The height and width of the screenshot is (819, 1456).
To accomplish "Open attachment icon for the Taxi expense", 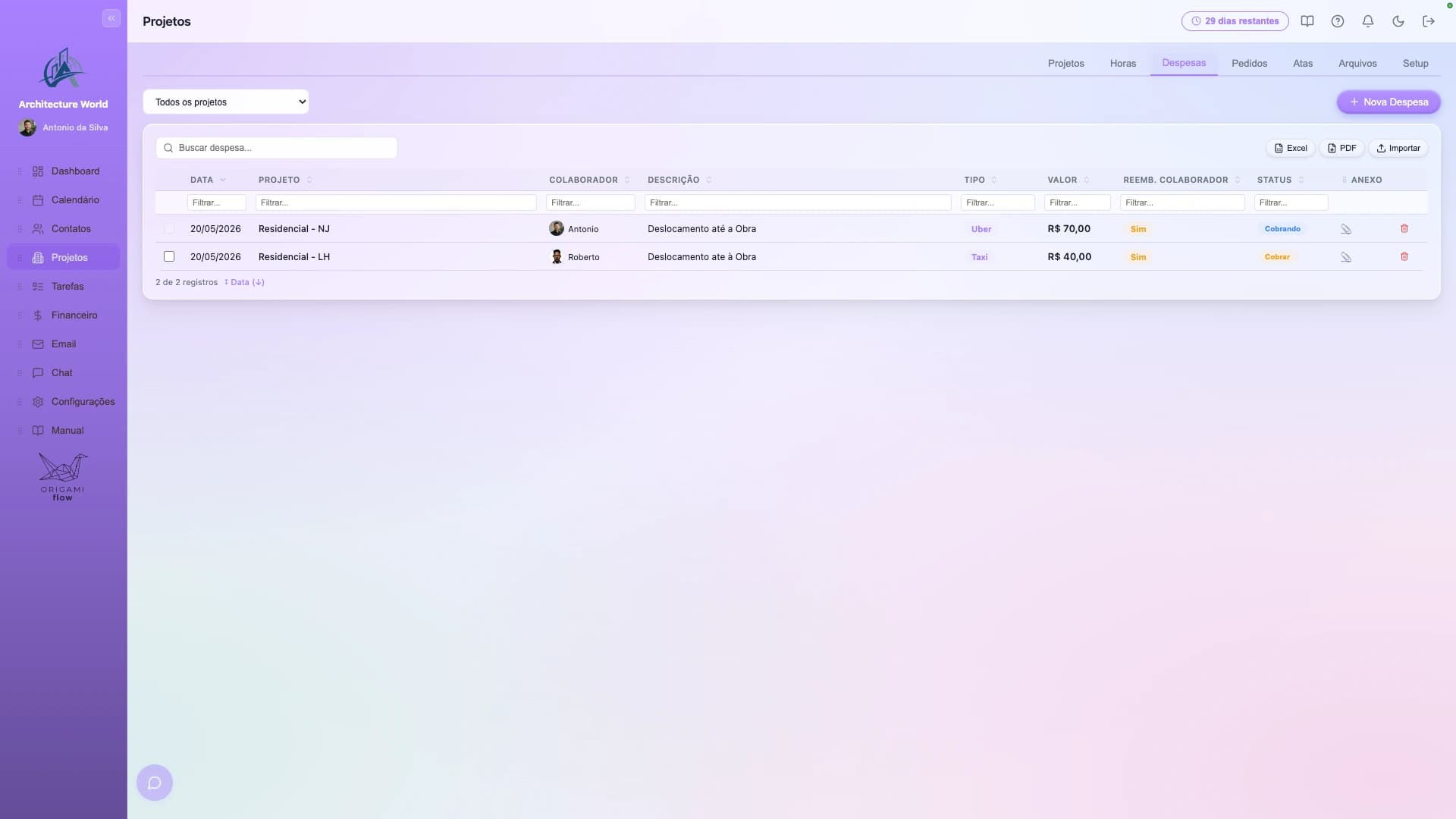I will (x=1346, y=257).
